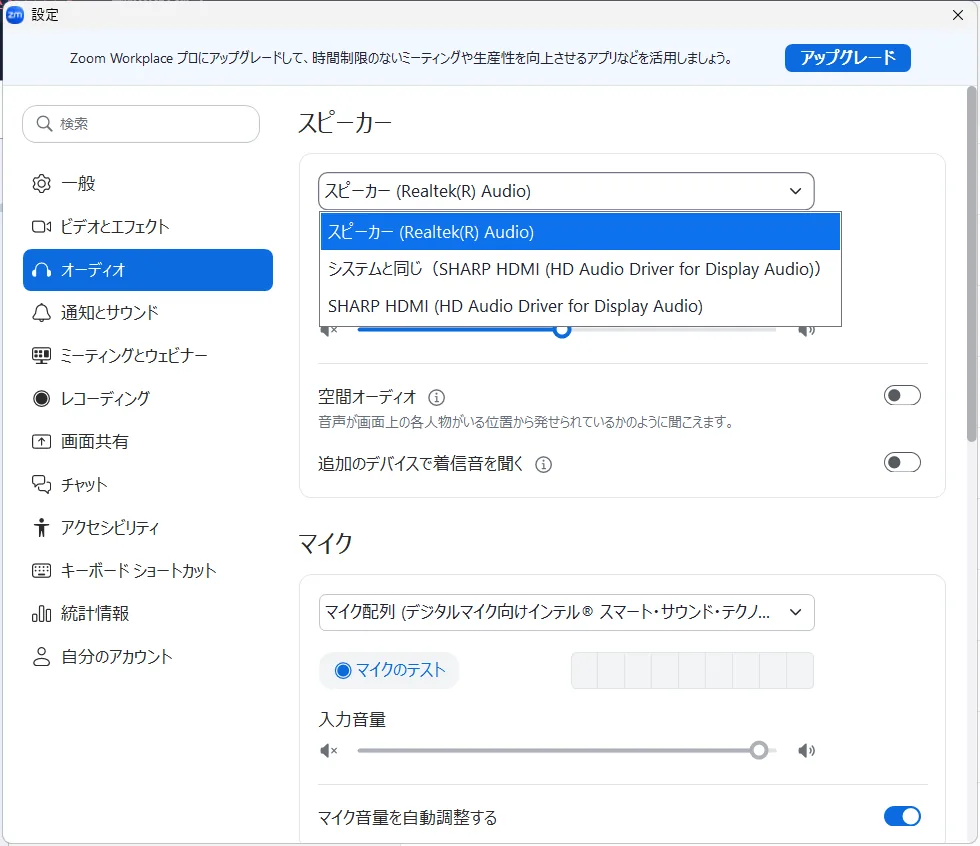Toggle the 空間オーディオ switch
The width and height of the screenshot is (980, 846).
pos(902,396)
